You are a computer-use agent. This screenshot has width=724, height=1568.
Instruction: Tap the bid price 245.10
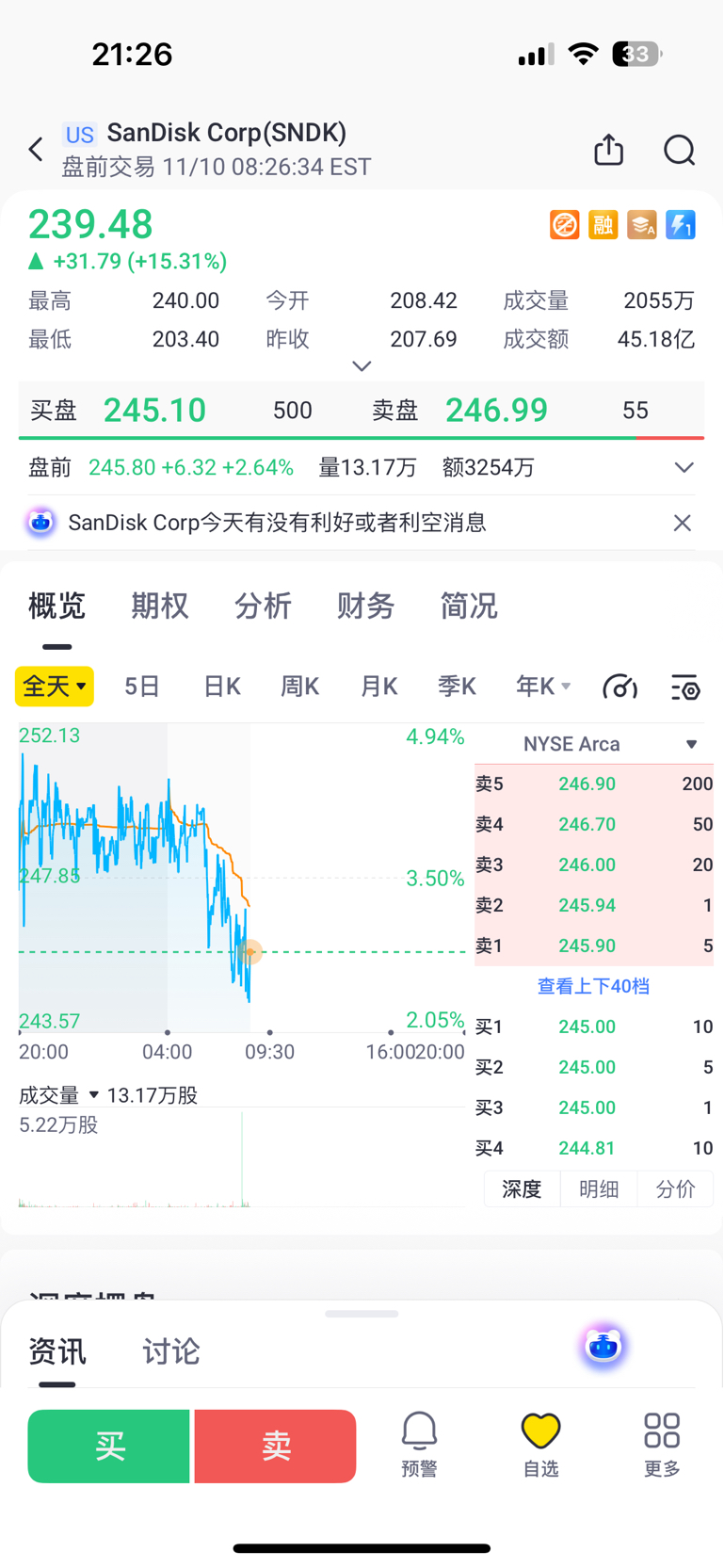[154, 411]
